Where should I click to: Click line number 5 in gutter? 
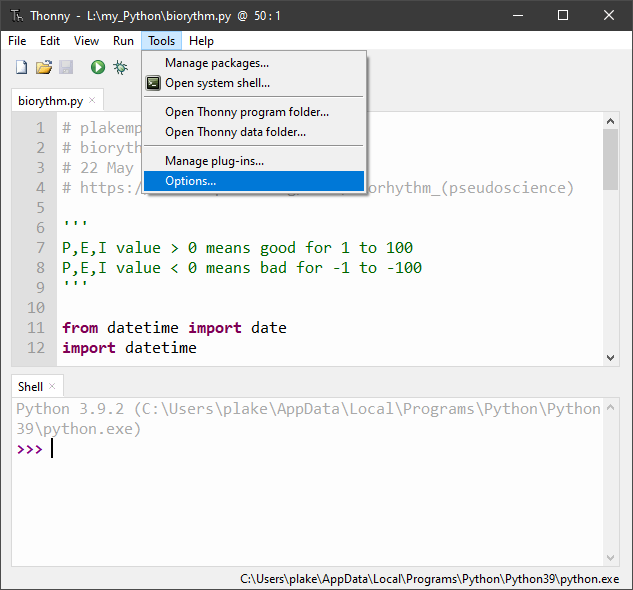pos(40,208)
